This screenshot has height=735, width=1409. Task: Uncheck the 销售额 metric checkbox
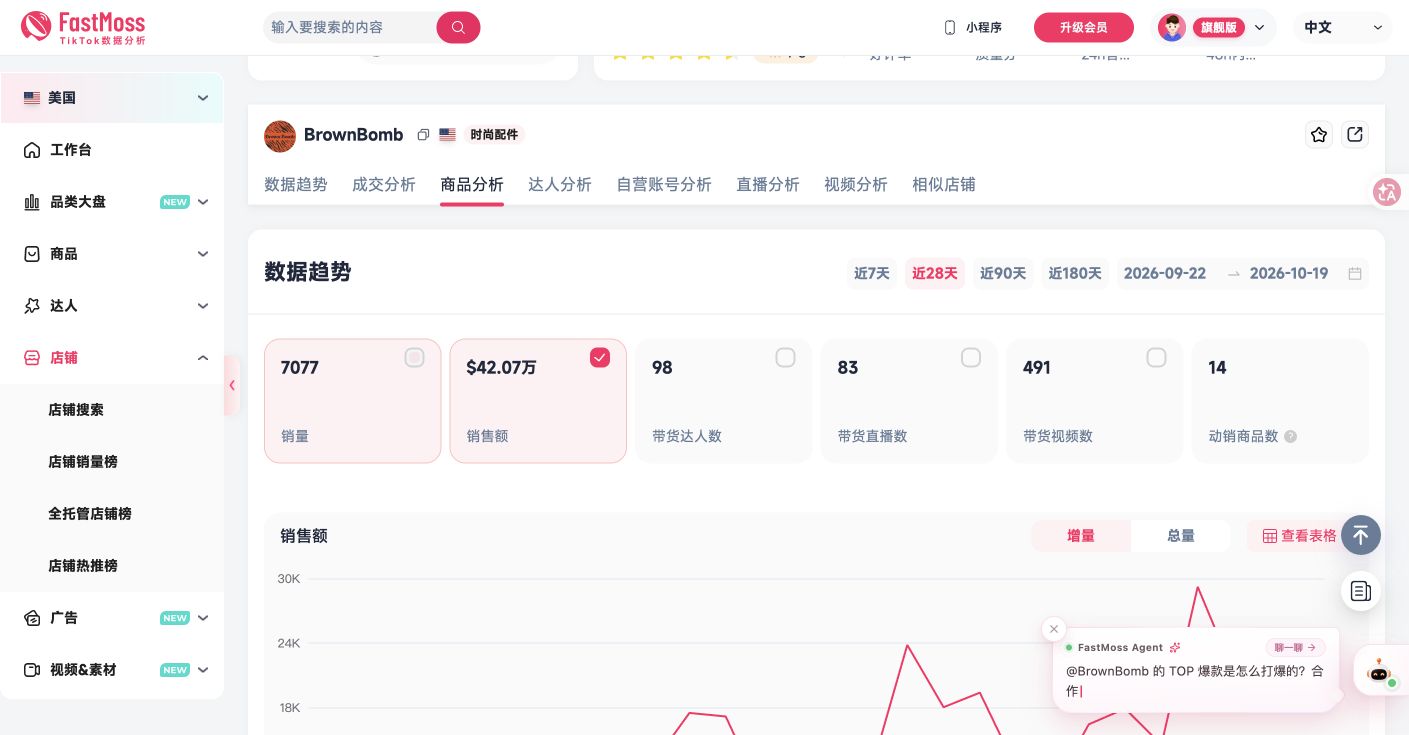coord(600,358)
